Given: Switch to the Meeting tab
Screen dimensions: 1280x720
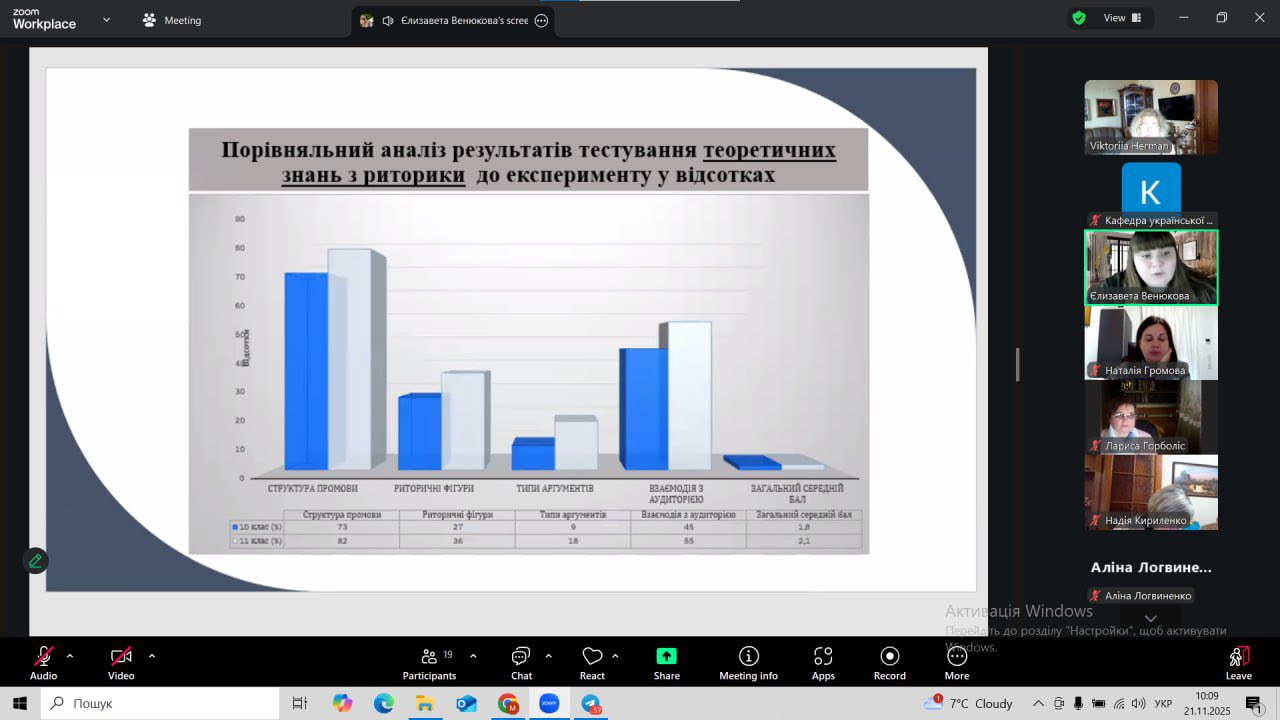Looking at the screenshot, I should tap(172, 20).
